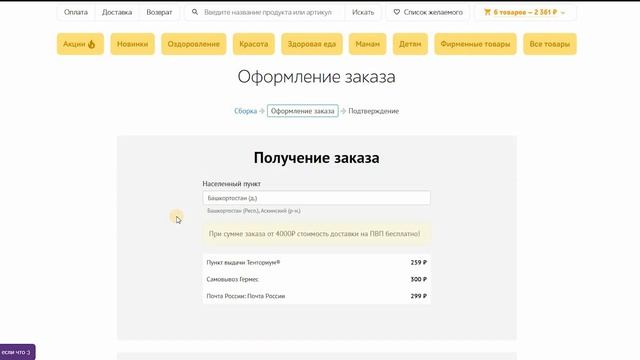The image size is (640, 360).
Task: Click the search magnifier icon
Action: tap(195, 12)
